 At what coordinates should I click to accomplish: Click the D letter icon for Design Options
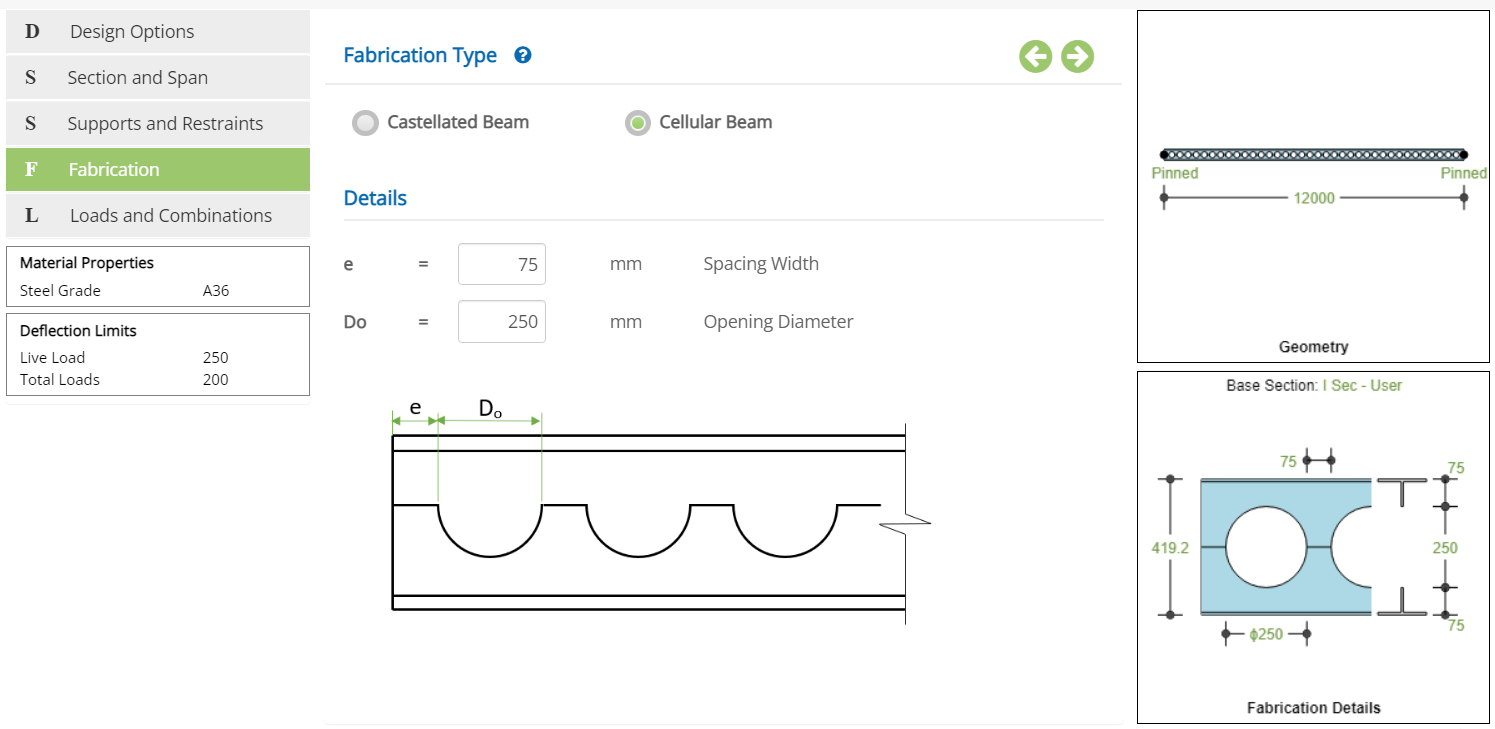pos(32,32)
